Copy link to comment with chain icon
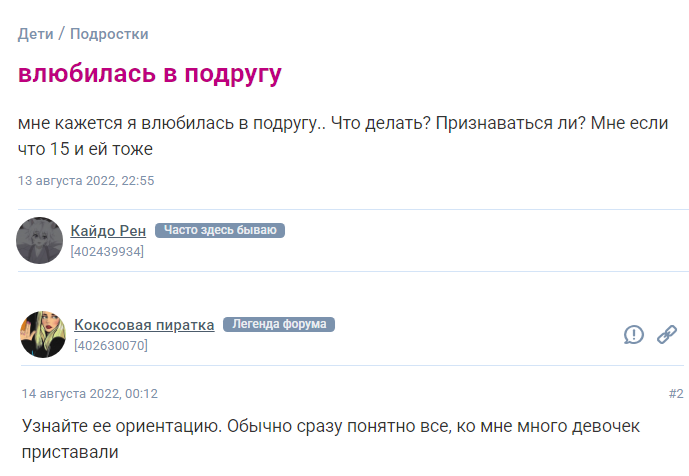 [x=667, y=334]
